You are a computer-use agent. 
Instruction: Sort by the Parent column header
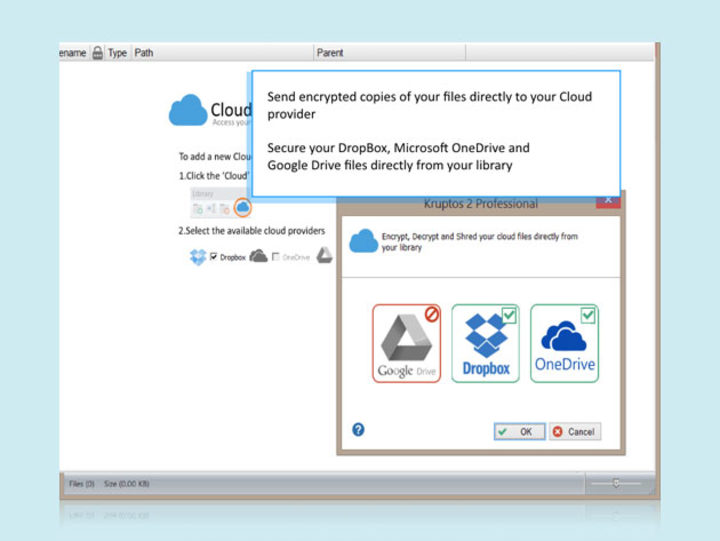point(330,53)
